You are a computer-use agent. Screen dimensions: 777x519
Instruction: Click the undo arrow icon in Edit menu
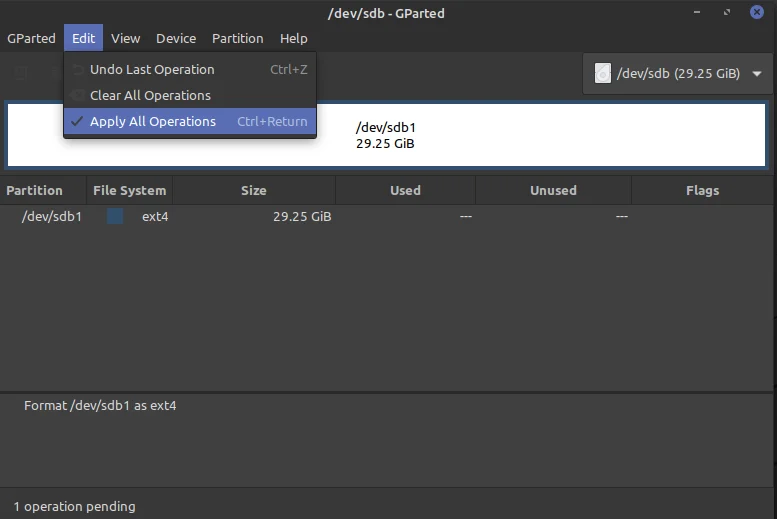pyautogui.click(x=78, y=70)
